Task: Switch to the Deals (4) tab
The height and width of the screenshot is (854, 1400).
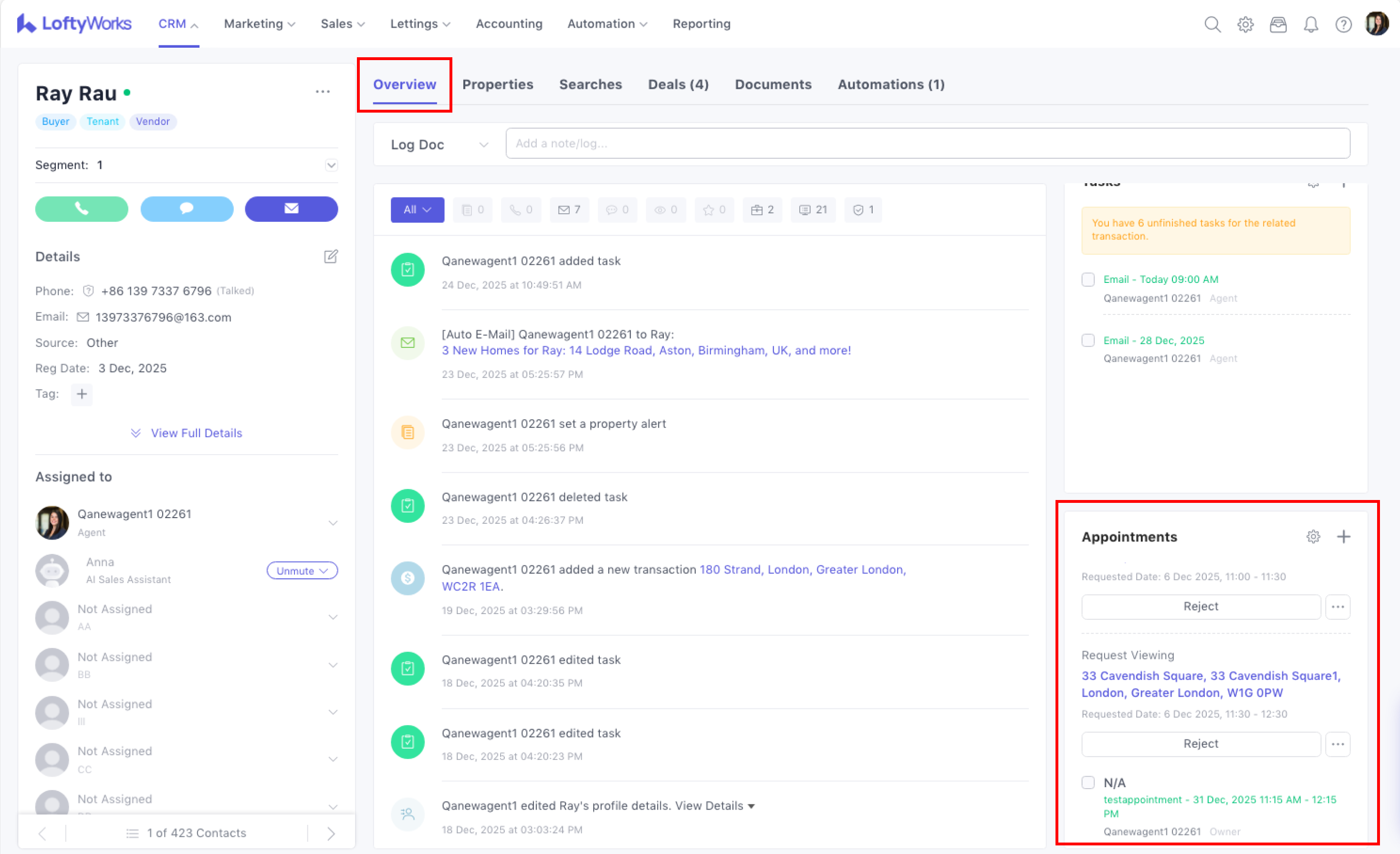Action: 678,84
